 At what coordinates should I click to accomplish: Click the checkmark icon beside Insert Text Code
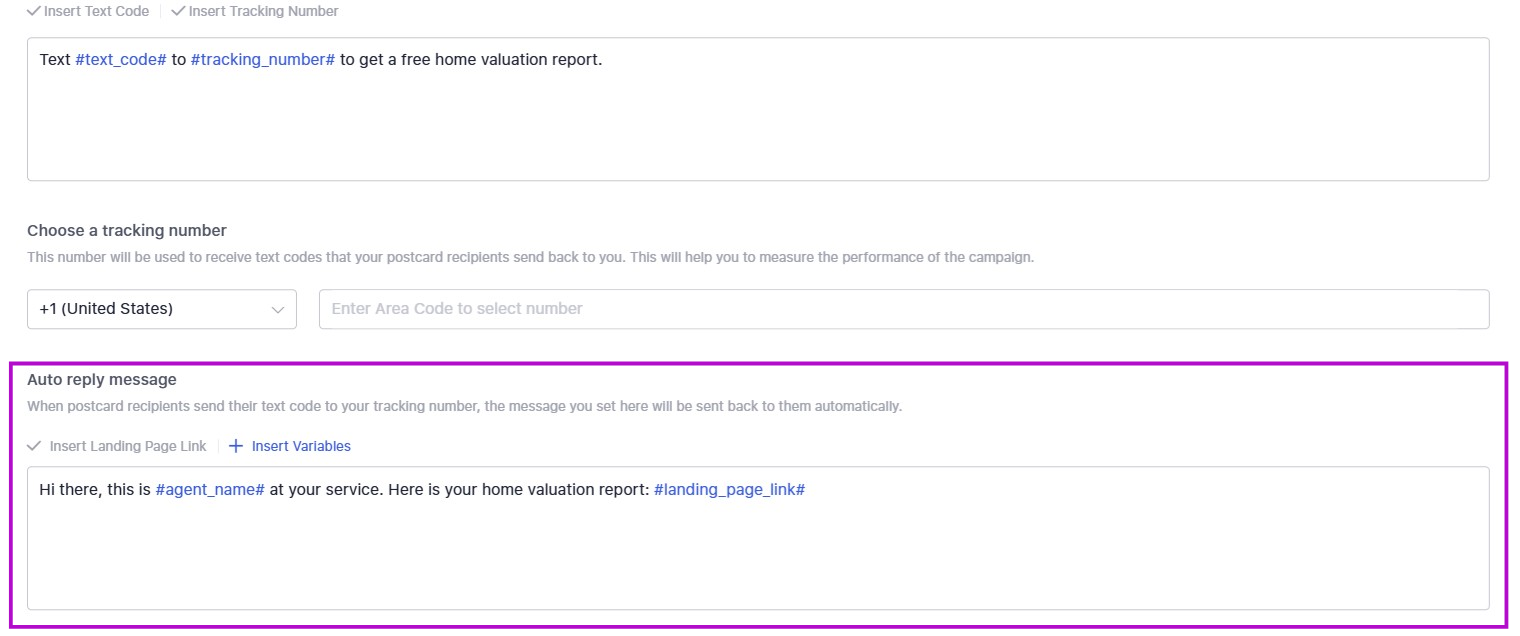pyautogui.click(x=34, y=11)
